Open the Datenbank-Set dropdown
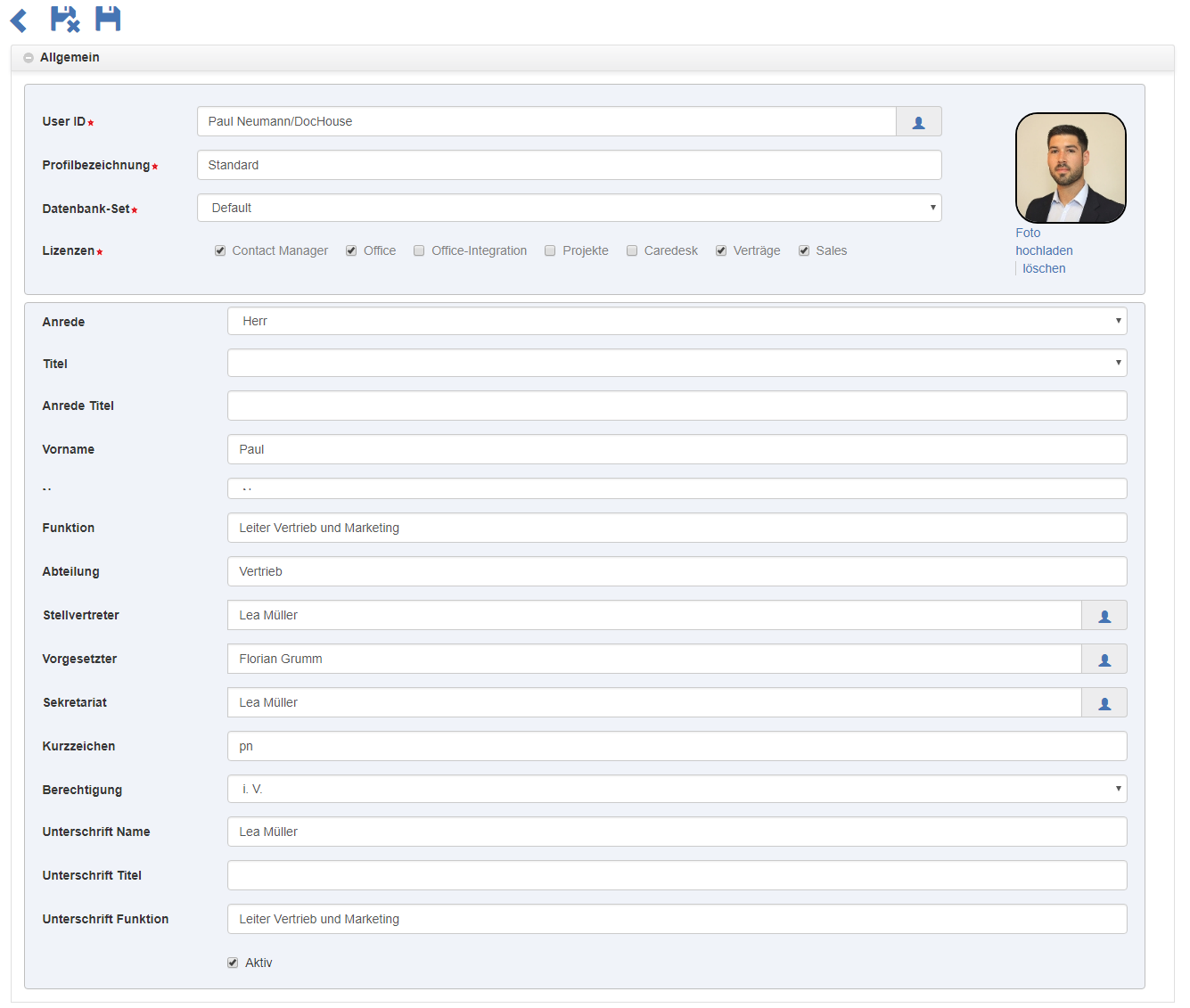The image size is (1190, 1008). pyautogui.click(x=569, y=209)
